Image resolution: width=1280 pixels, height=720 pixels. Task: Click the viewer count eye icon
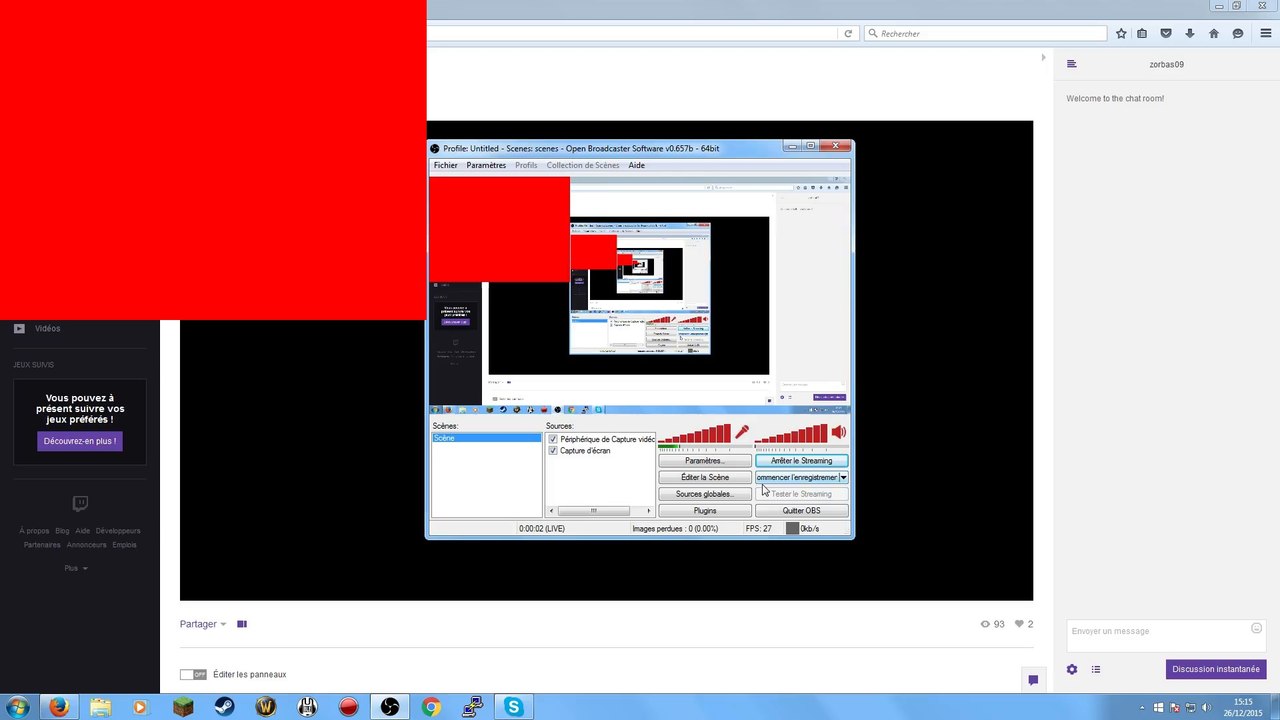pyautogui.click(x=986, y=624)
